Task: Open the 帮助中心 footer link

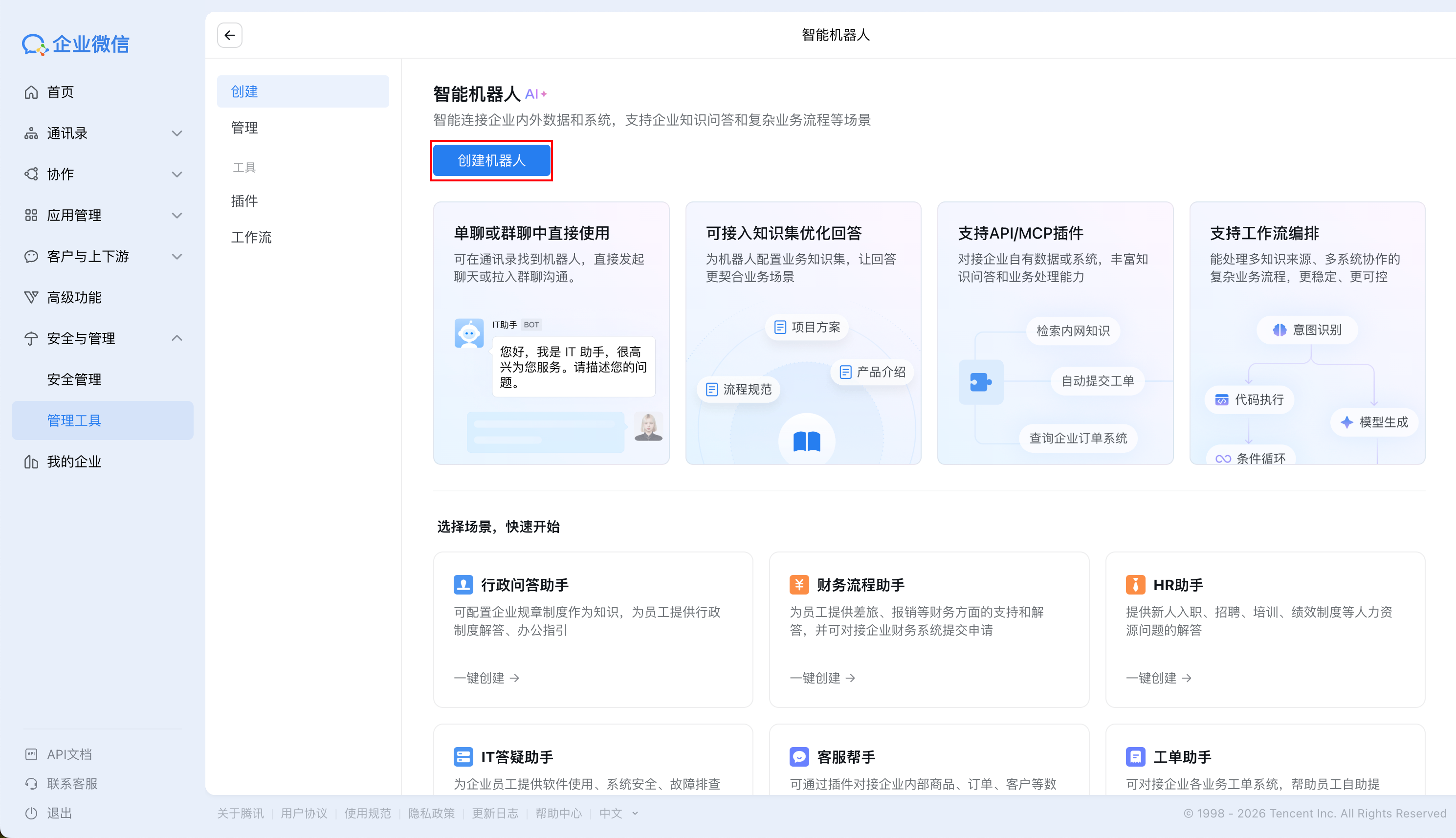Action: [x=558, y=813]
